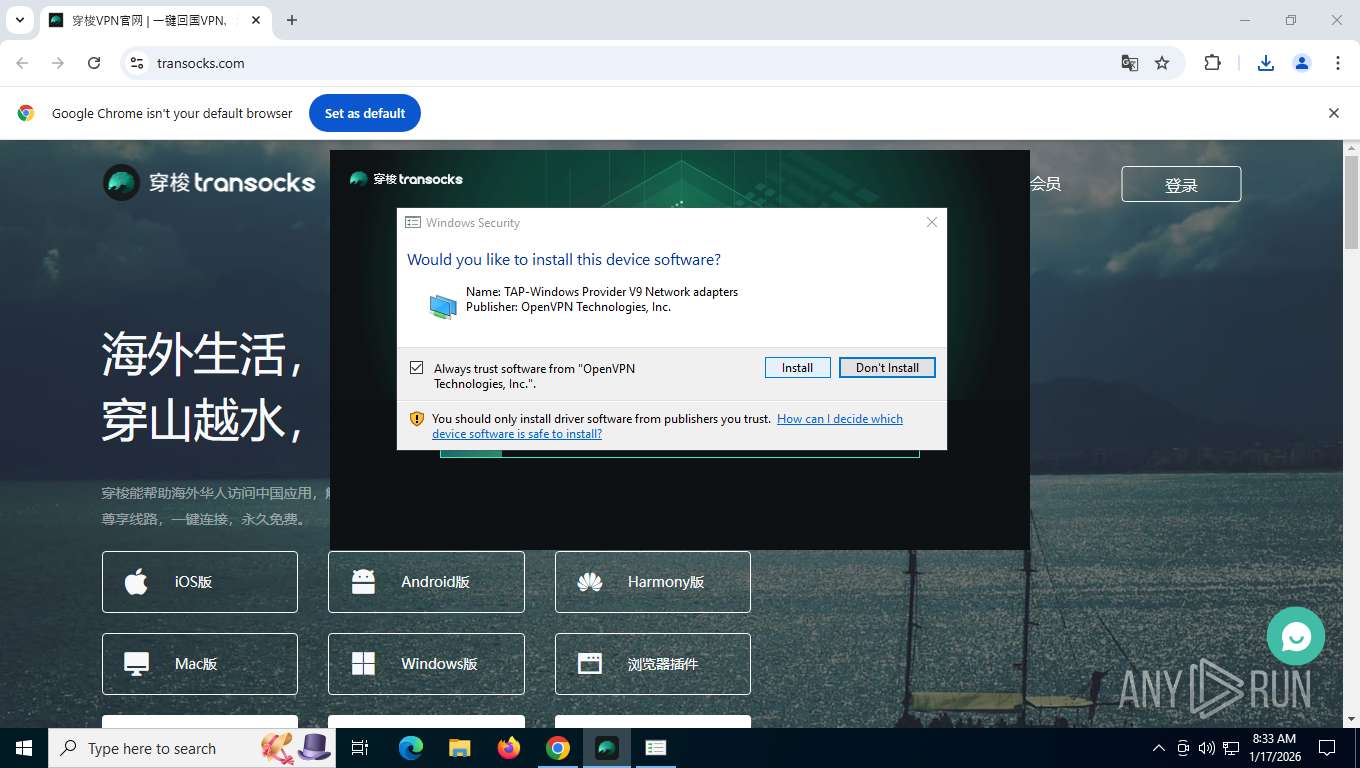Open the volume control in system tray
Viewport: 1360px width, 768px height.
click(1207, 748)
